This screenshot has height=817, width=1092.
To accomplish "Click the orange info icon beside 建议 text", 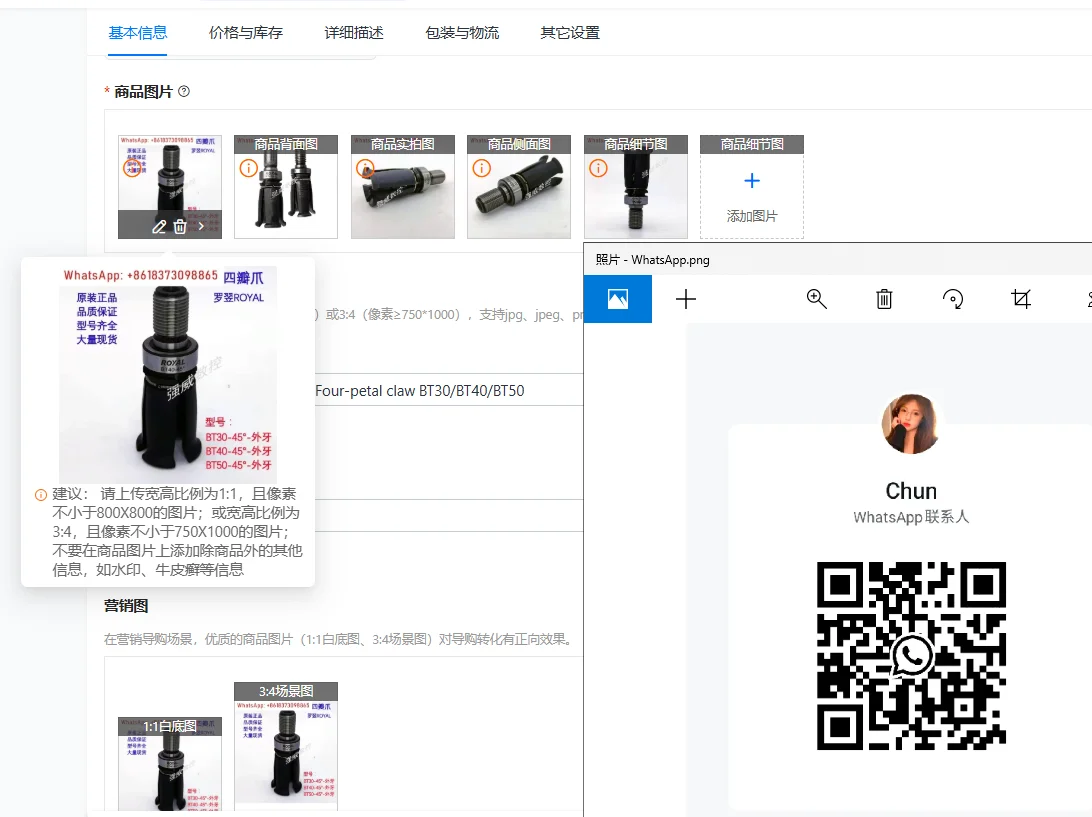I will pos(41,495).
